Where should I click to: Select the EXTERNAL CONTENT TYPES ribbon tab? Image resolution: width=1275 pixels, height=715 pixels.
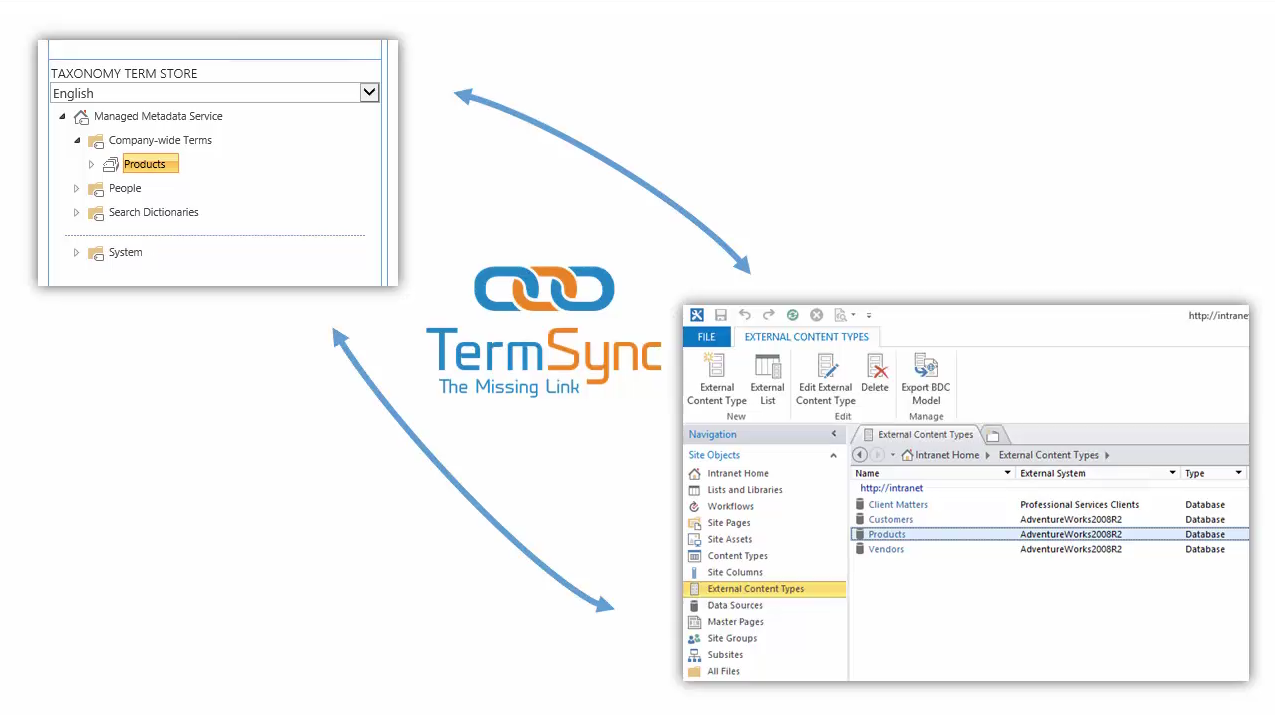807,337
